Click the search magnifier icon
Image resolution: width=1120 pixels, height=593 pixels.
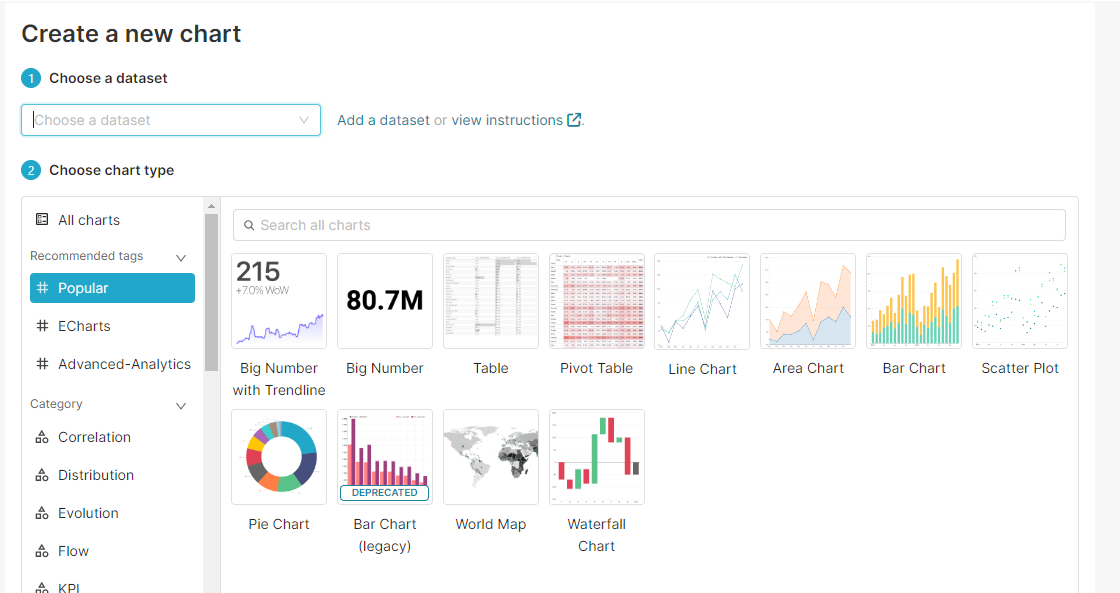tap(250, 225)
